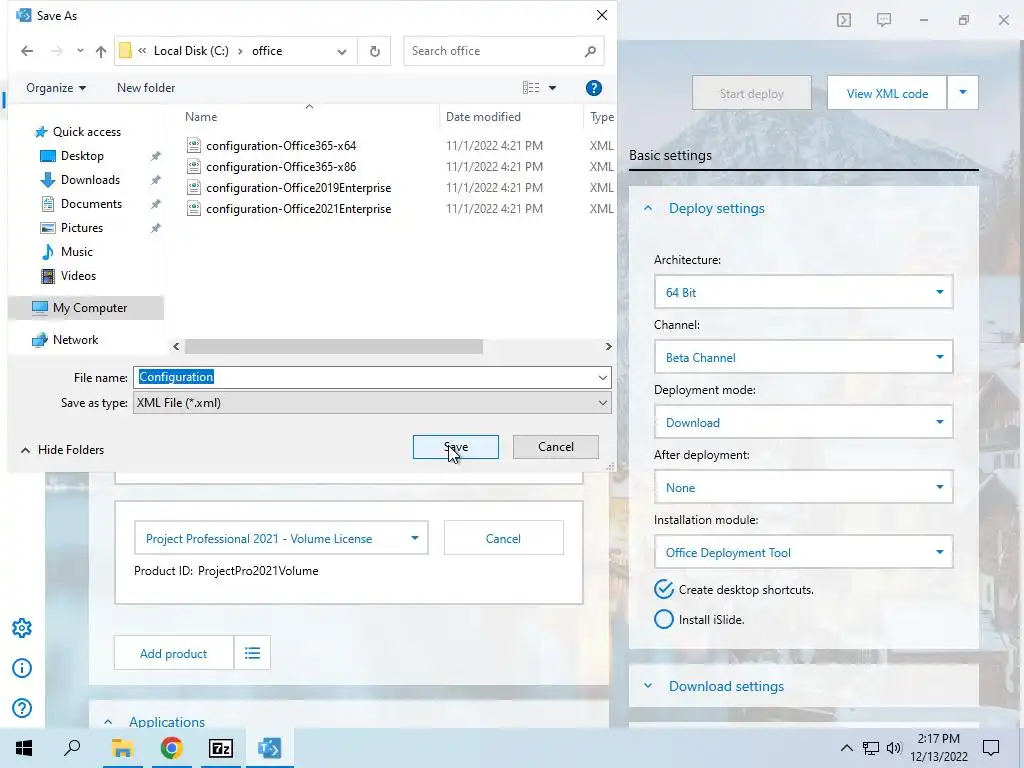Select configuration-Office365-x86 file

[x=281, y=167]
